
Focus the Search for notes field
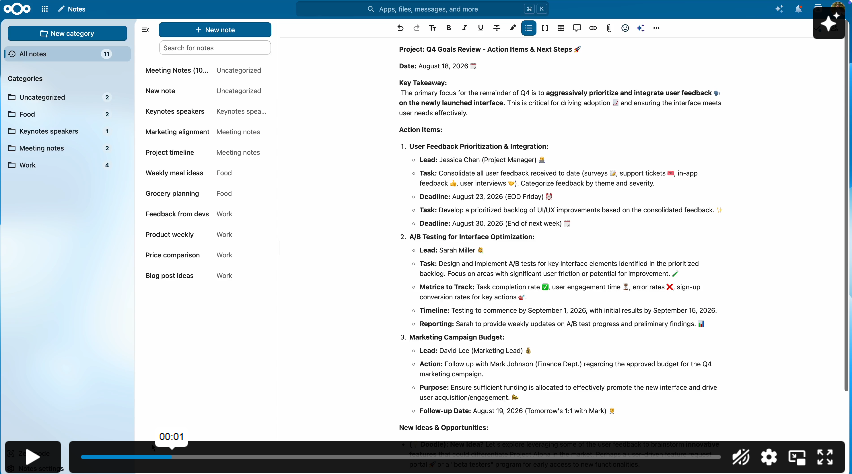(x=215, y=48)
